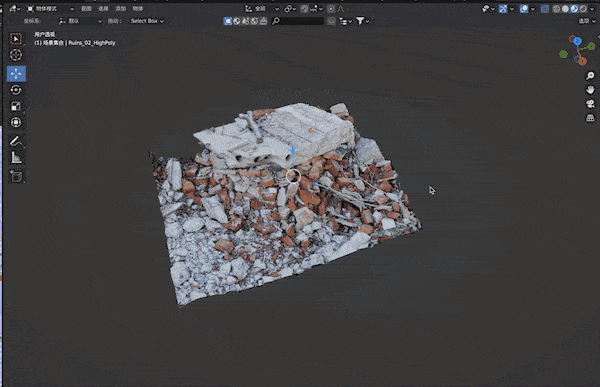This screenshot has width=600, height=387.
Task: Open the Add menu in viewport header
Action: 121,8
